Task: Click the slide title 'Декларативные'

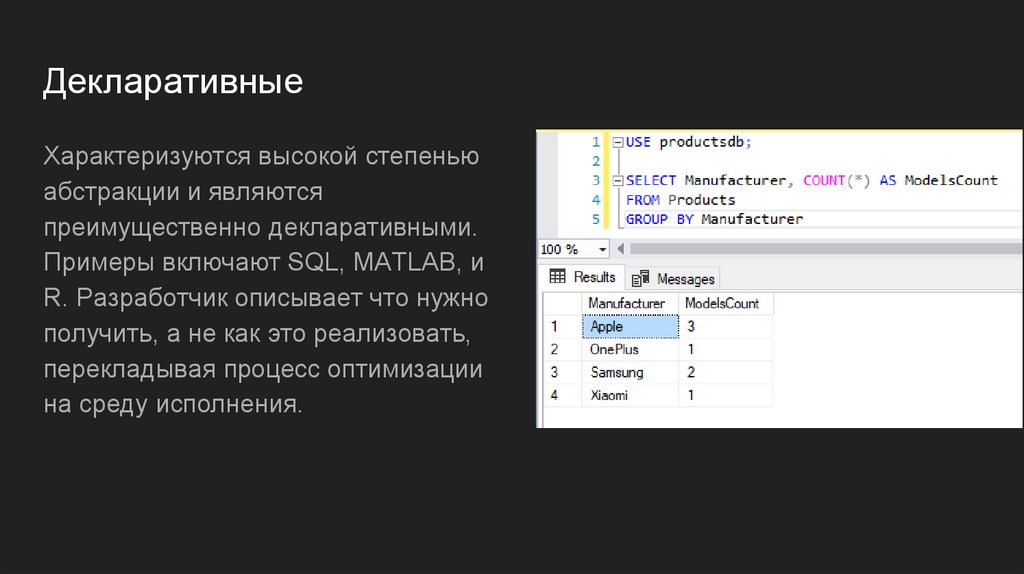Action: point(173,82)
